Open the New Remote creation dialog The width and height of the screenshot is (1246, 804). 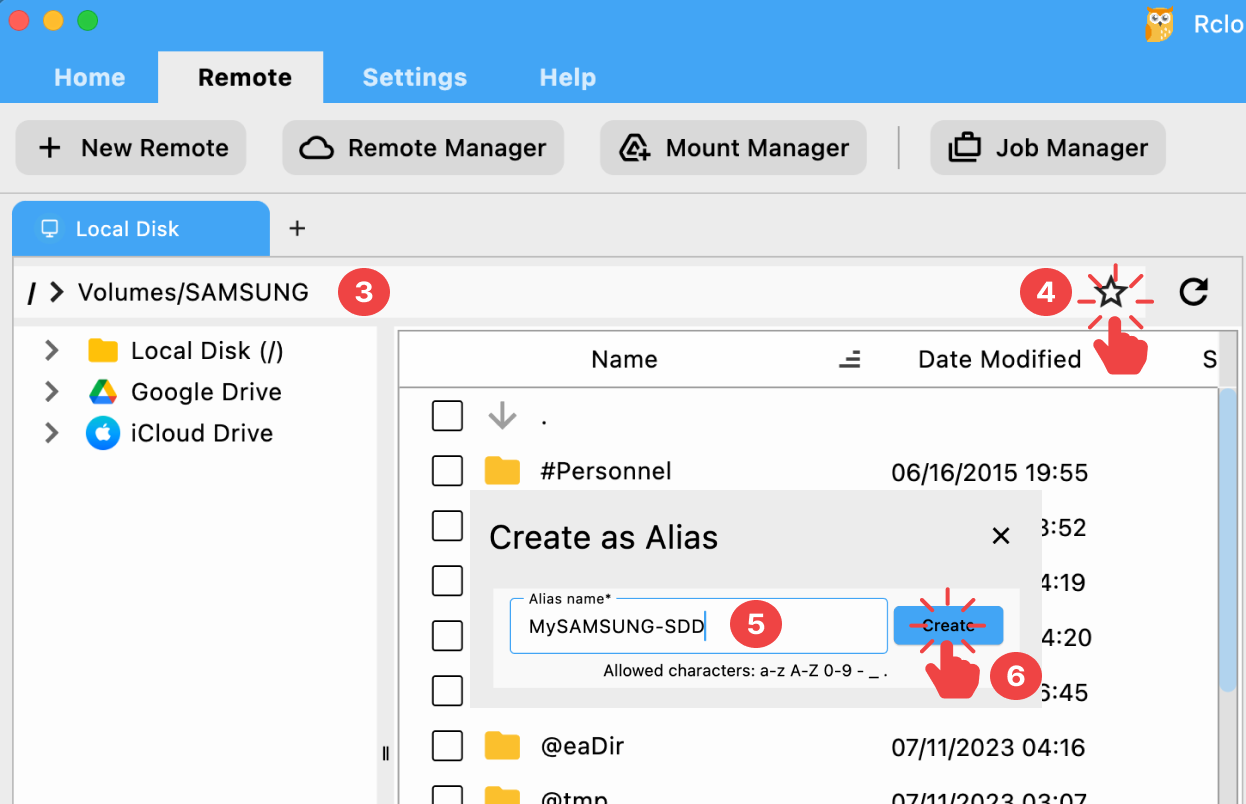(x=130, y=147)
